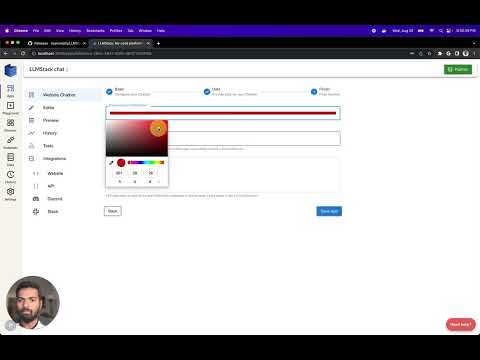Pick a shade in the color saturation area
The image size is (480, 360).
point(137,138)
